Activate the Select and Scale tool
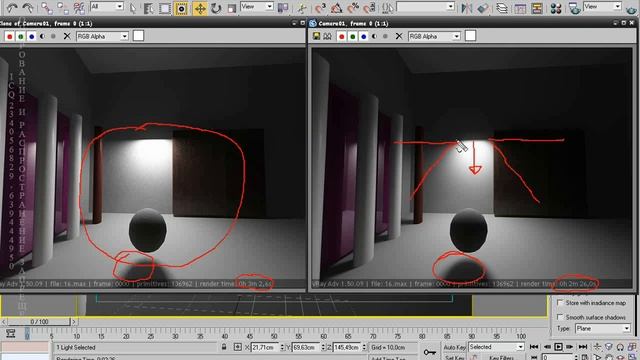Image resolution: width=640 pixels, height=360 pixels. coord(232,8)
